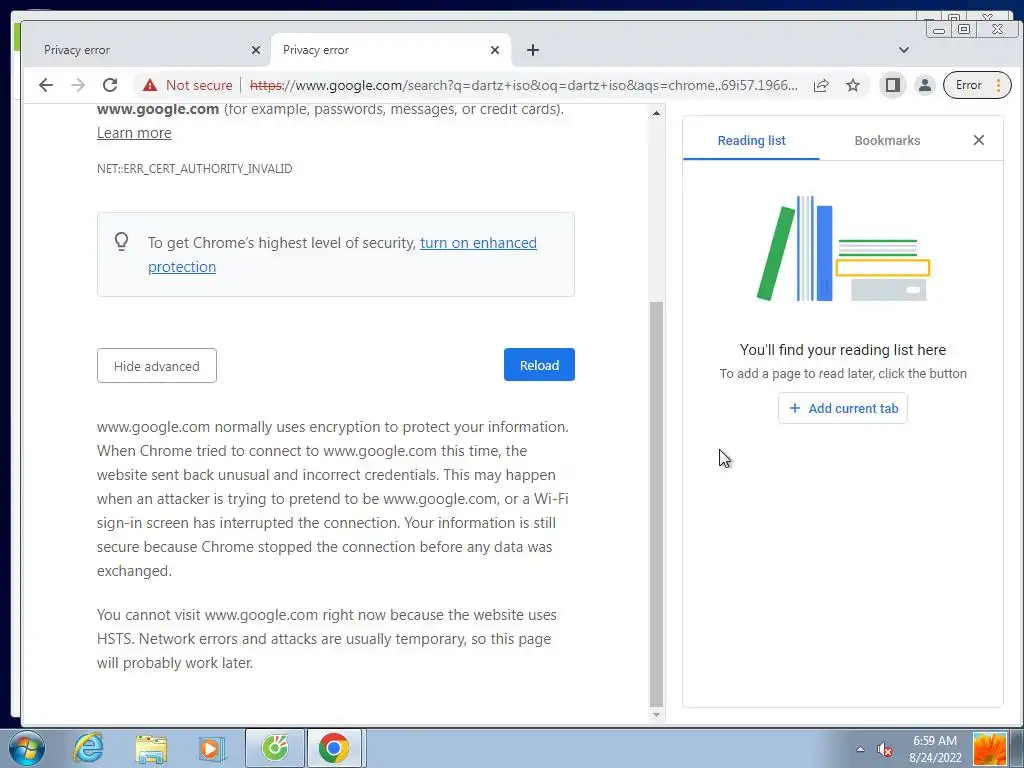The width and height of the screenshot is (1024, 768).
Task: Click the vertical scrollbar thumb
Action: (656, 504)
